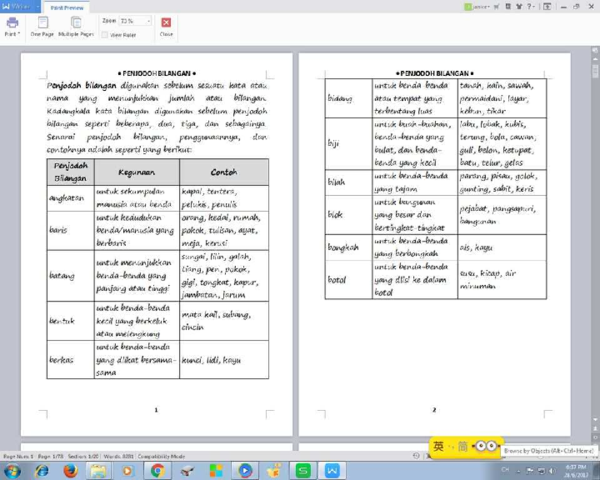Click the icon between cart and shirt
Viewport: 600px width, 480px height.
tap(508, 7)
